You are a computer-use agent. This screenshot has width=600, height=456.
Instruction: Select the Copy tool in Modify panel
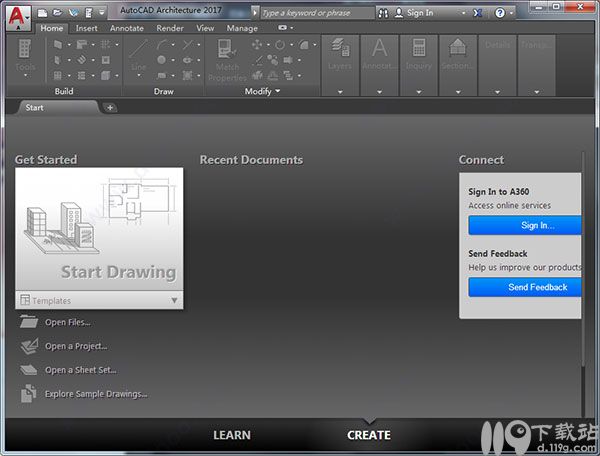(x=273, y=60)
